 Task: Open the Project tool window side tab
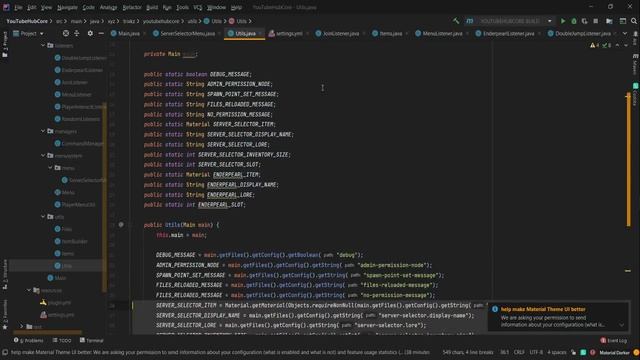click(5, 44)
